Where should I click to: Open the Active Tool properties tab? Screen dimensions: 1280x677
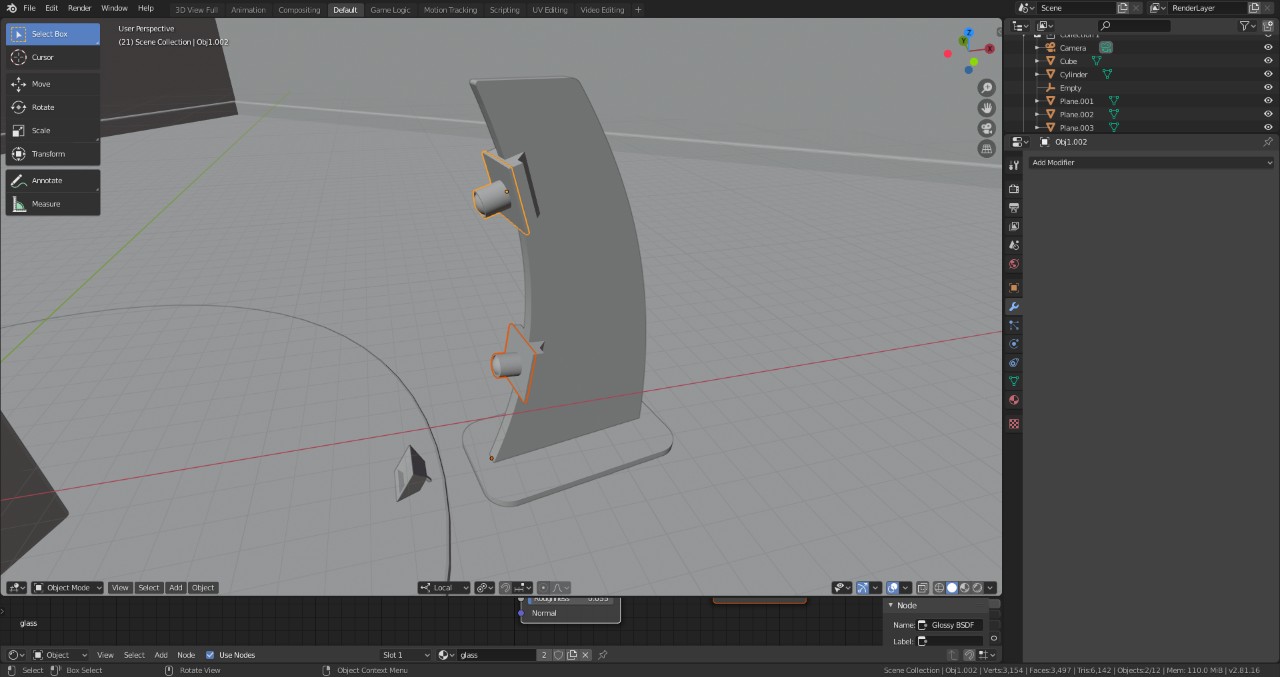coord(1014,165)
